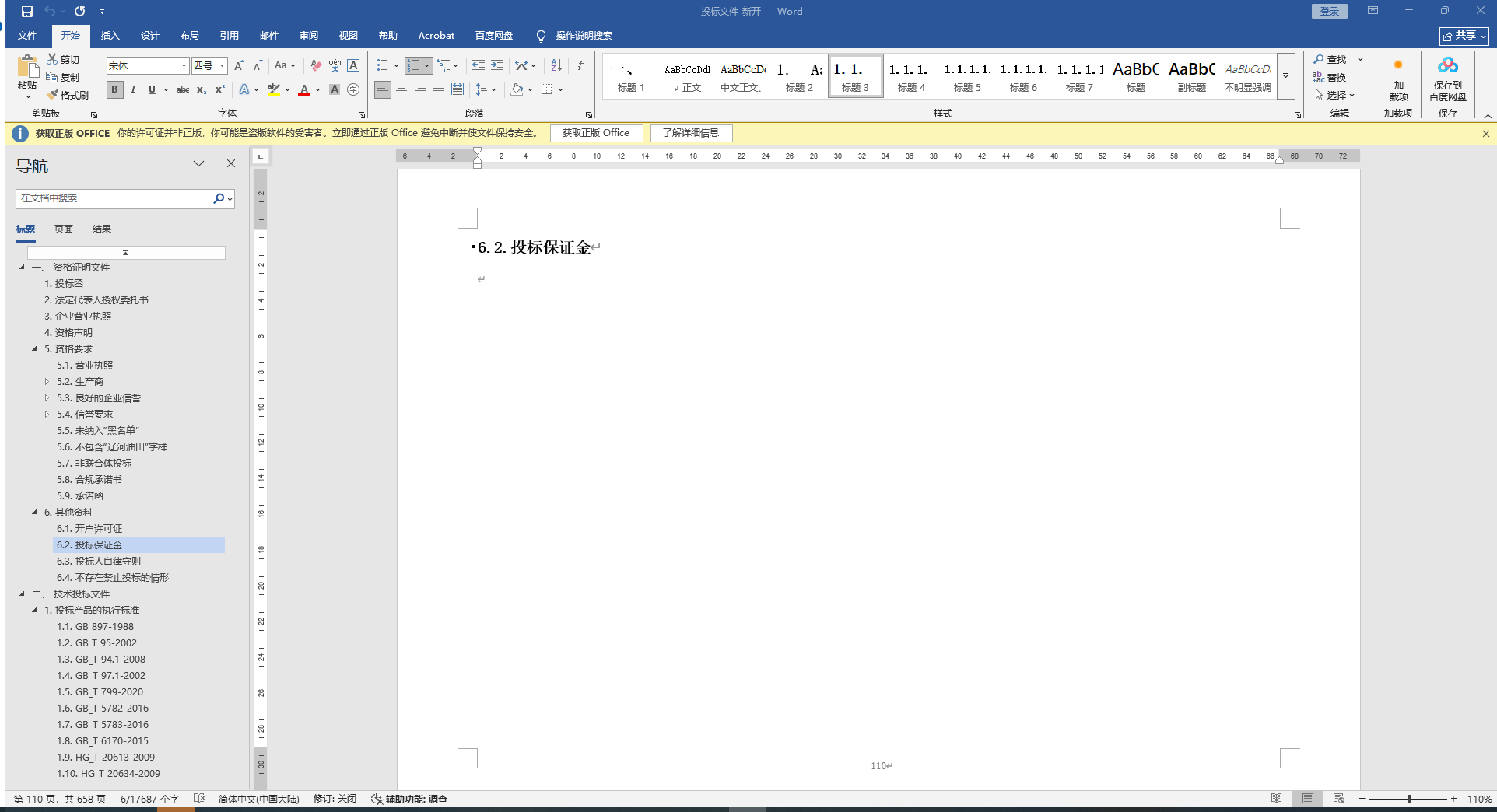This screenshot has height=812, width=1497.
Task: Show or hide paragraph marks
Action: [580, 66]
